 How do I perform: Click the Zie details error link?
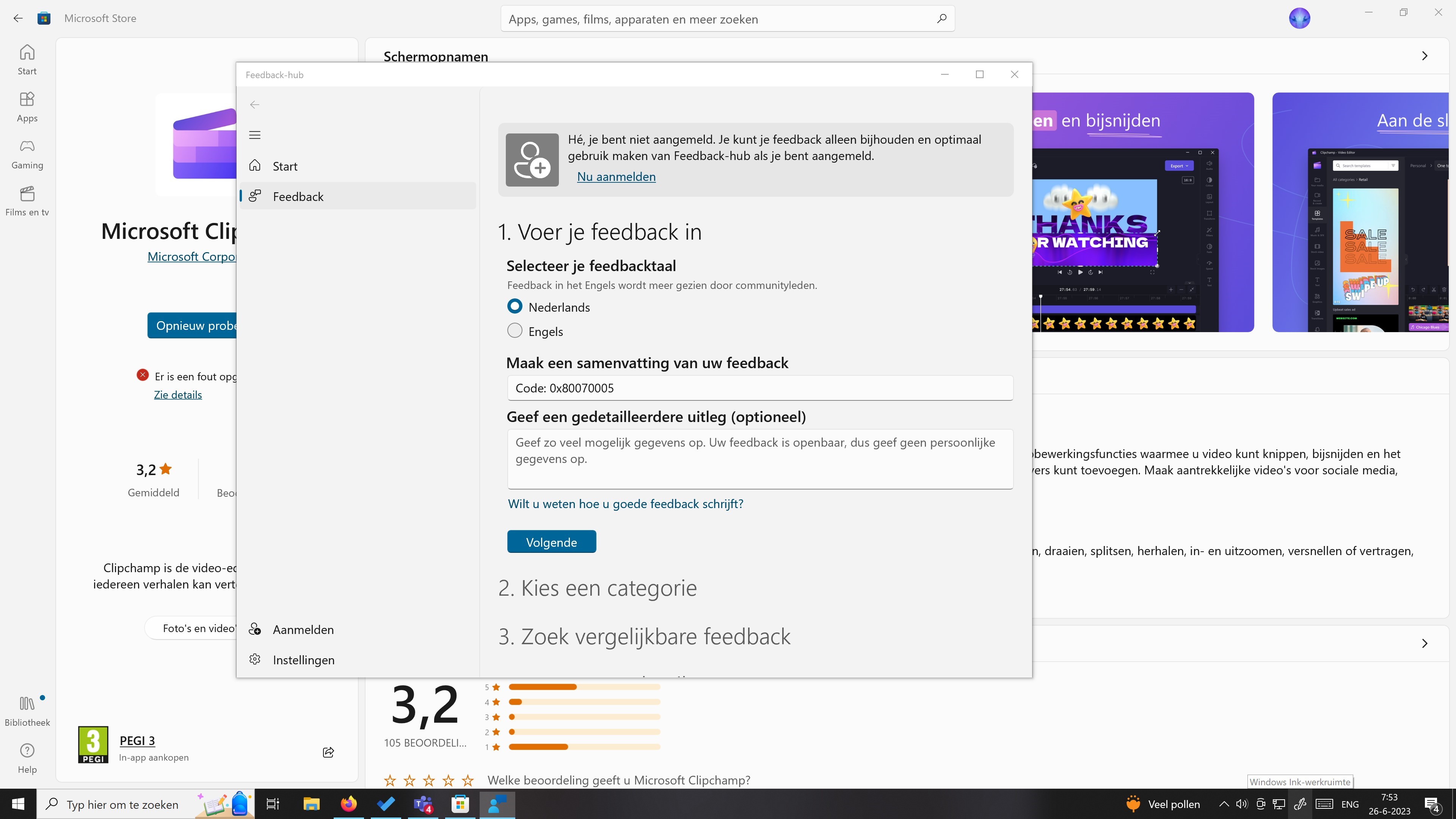177,394
